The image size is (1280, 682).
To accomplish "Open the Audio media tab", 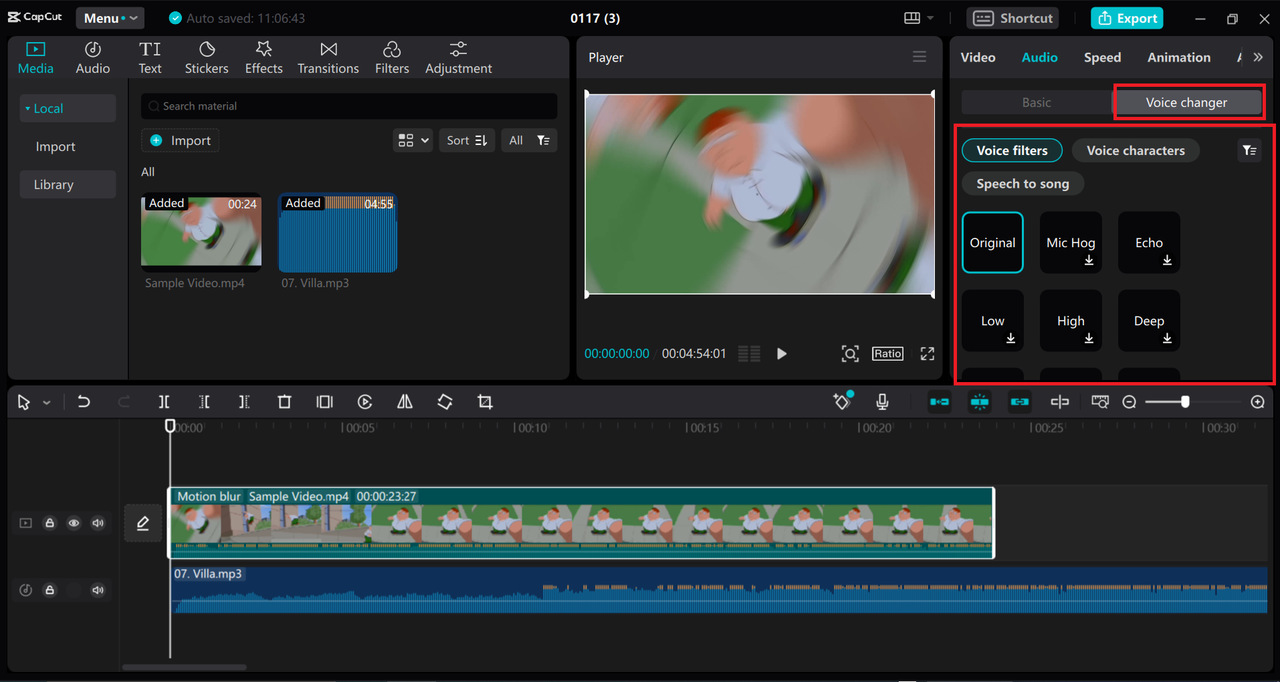I will [93, 58].
